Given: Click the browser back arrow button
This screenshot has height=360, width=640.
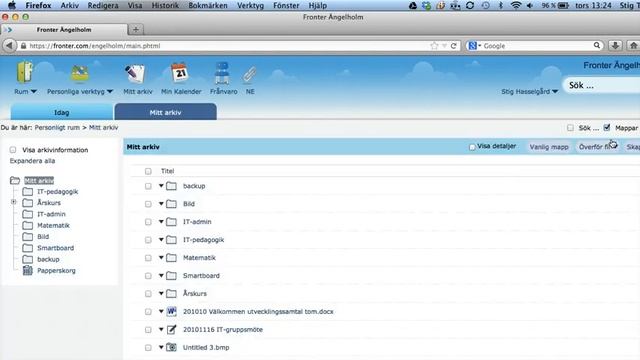Looking at the screenshot, I should tap(9, 46).
